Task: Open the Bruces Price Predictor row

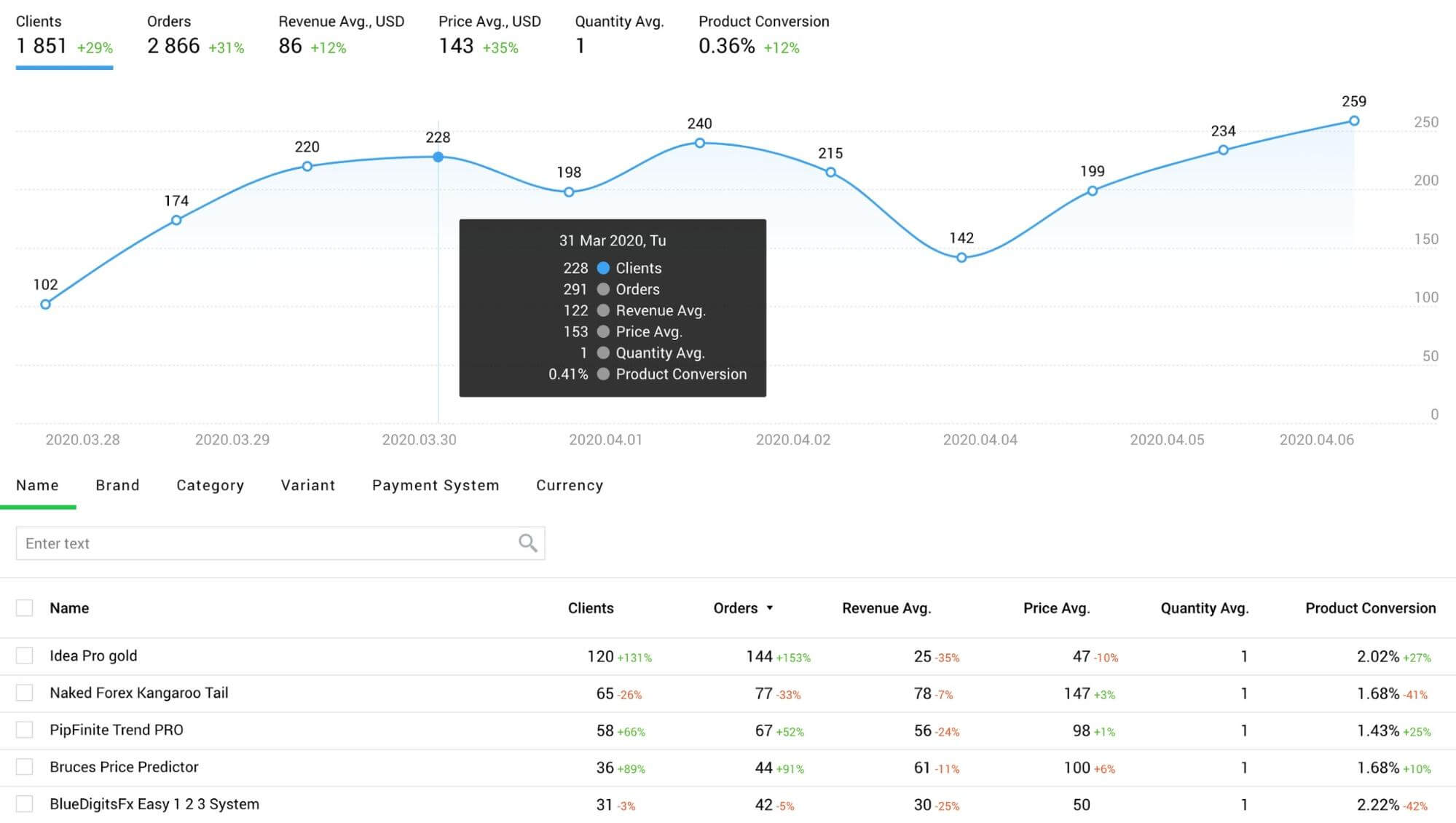Action: (x=124, y=767)
